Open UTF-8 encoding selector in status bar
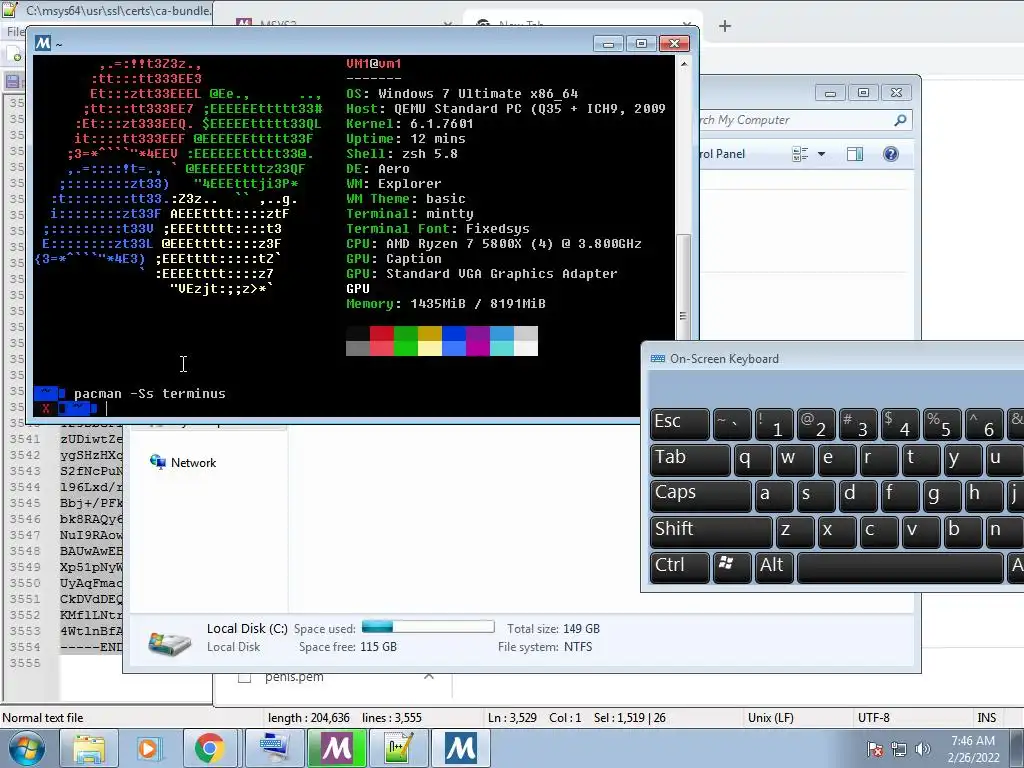1024x768 pixels. pyautogui.click(x=874, y=718)
